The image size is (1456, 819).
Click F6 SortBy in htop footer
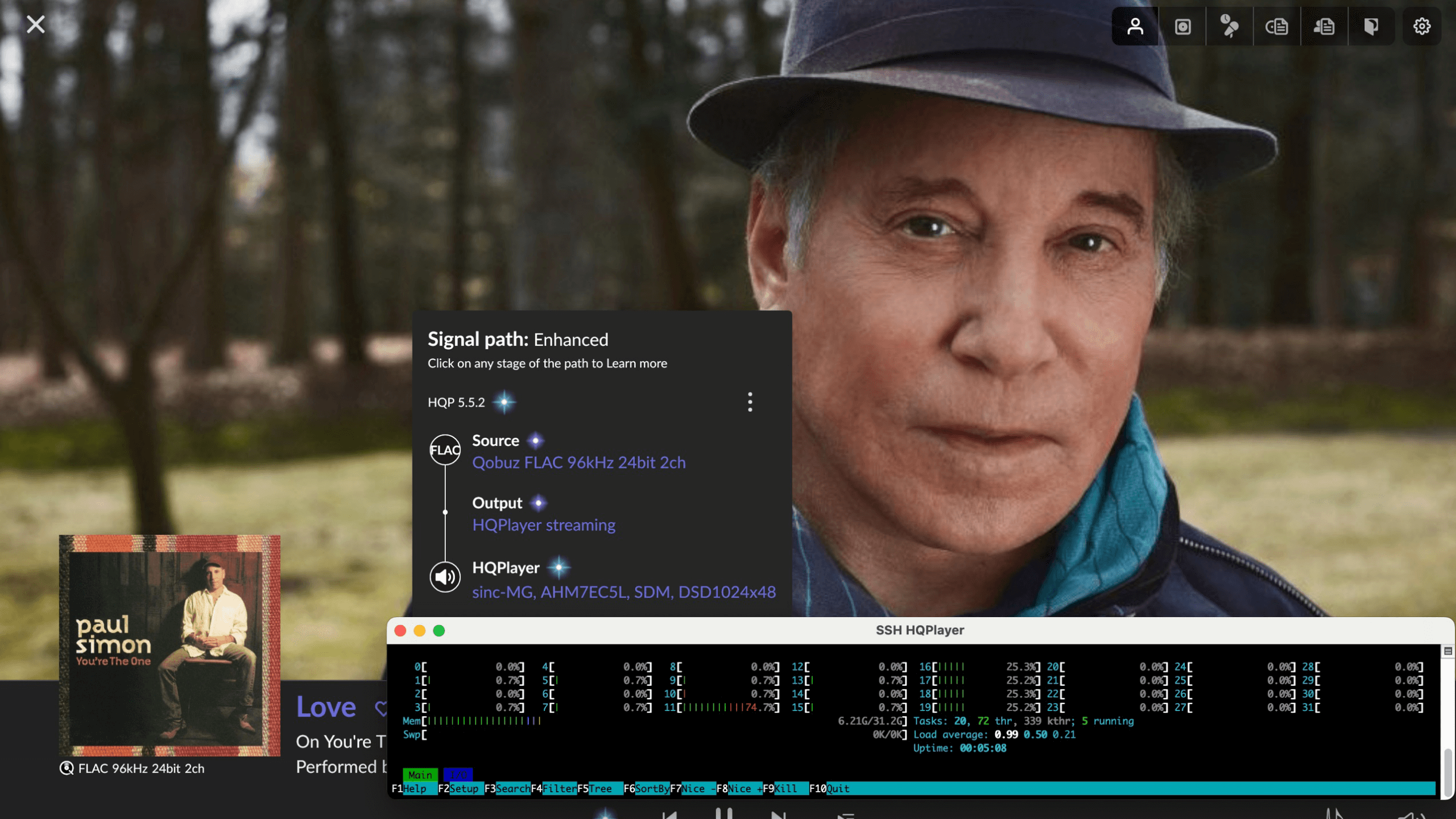[x=651, y=789]
